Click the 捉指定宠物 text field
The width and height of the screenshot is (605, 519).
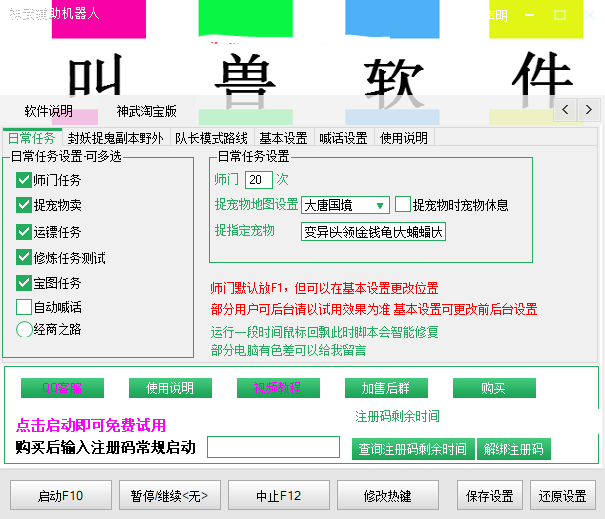(373, 232)
